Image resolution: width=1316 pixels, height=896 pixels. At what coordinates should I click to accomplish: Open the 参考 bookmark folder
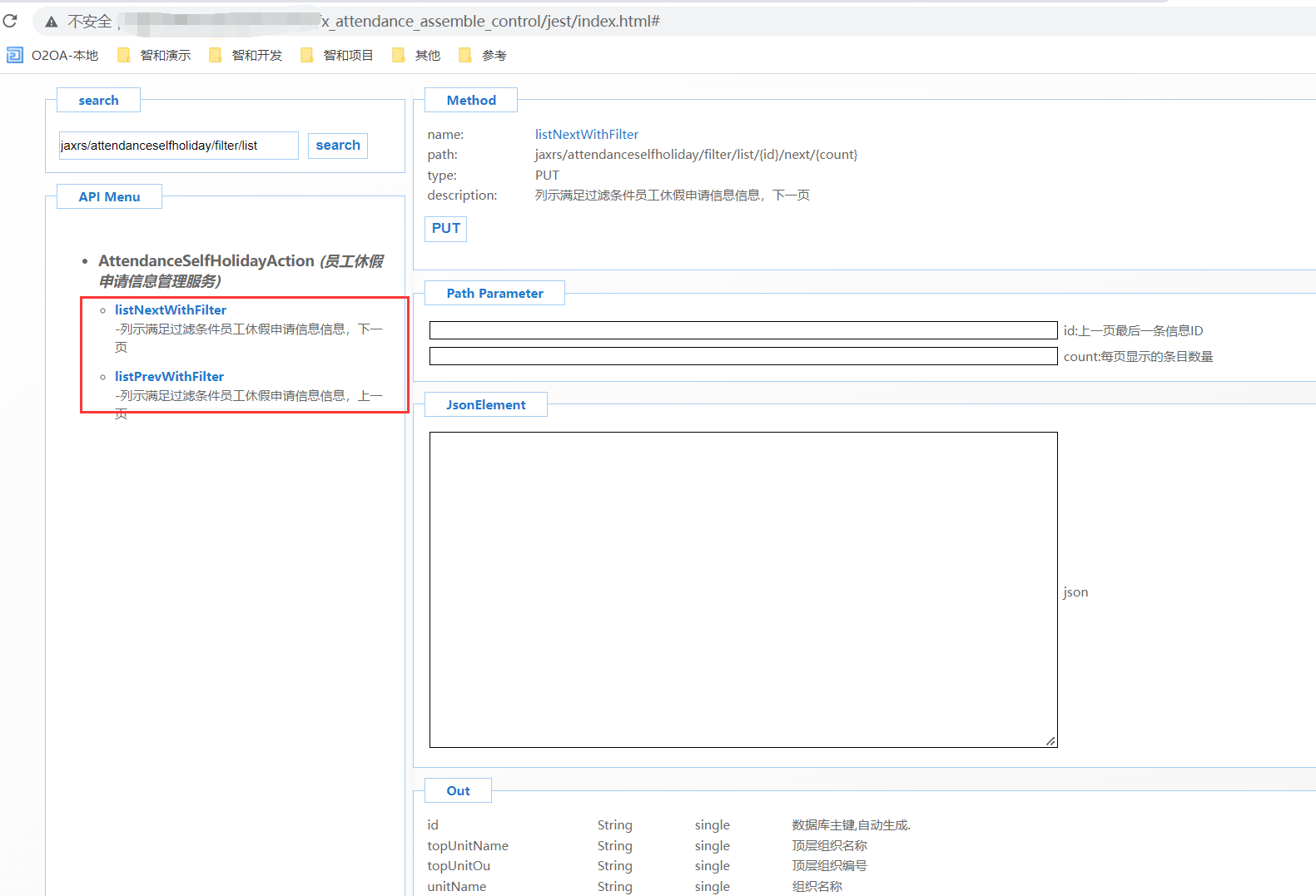click(x=484, y=56)
